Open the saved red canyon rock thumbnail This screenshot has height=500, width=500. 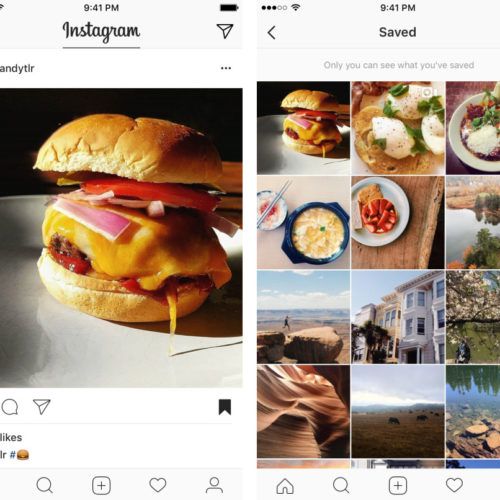coord(303,411)
